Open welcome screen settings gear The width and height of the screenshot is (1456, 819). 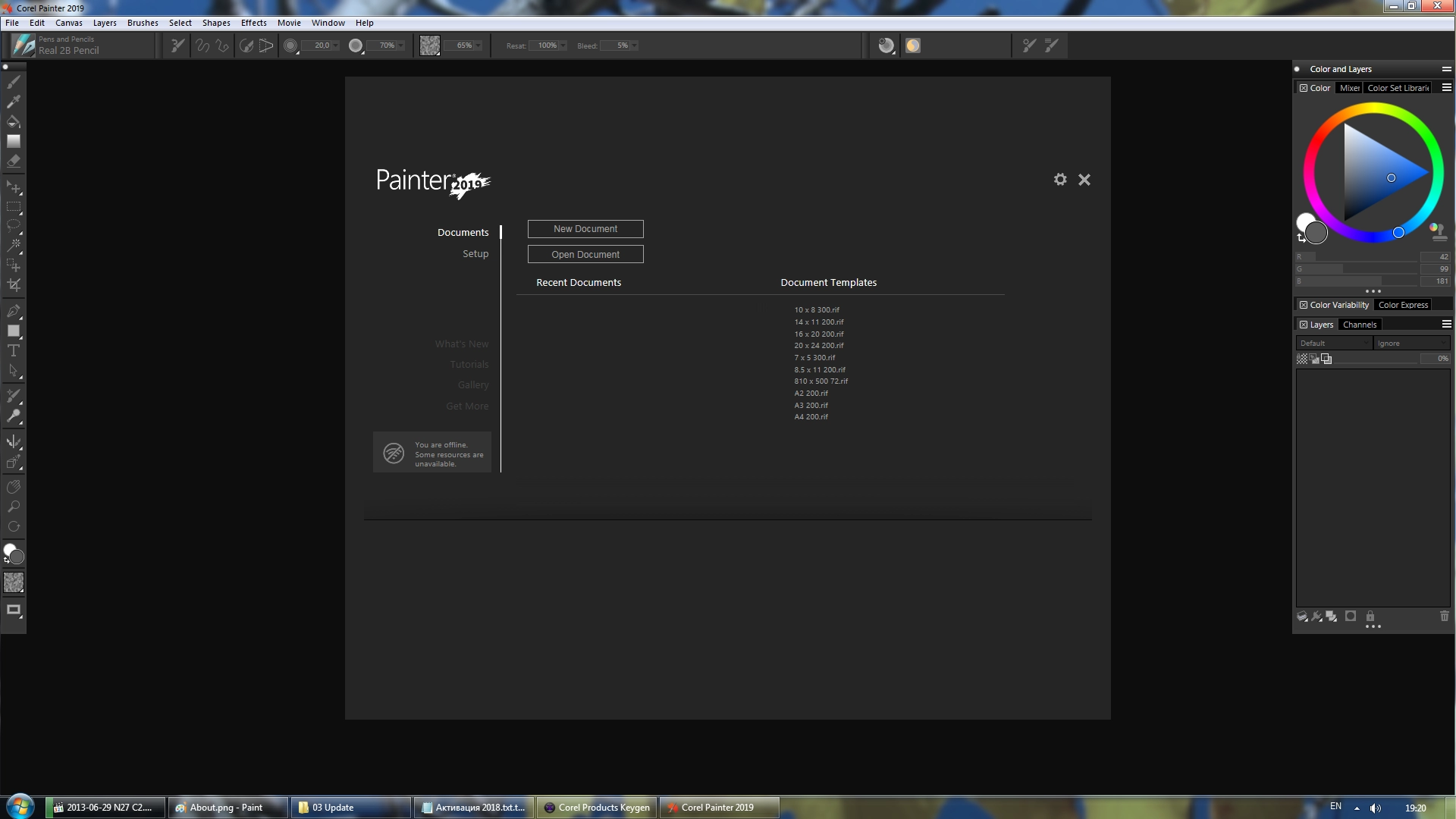[x=1060, y=180]
